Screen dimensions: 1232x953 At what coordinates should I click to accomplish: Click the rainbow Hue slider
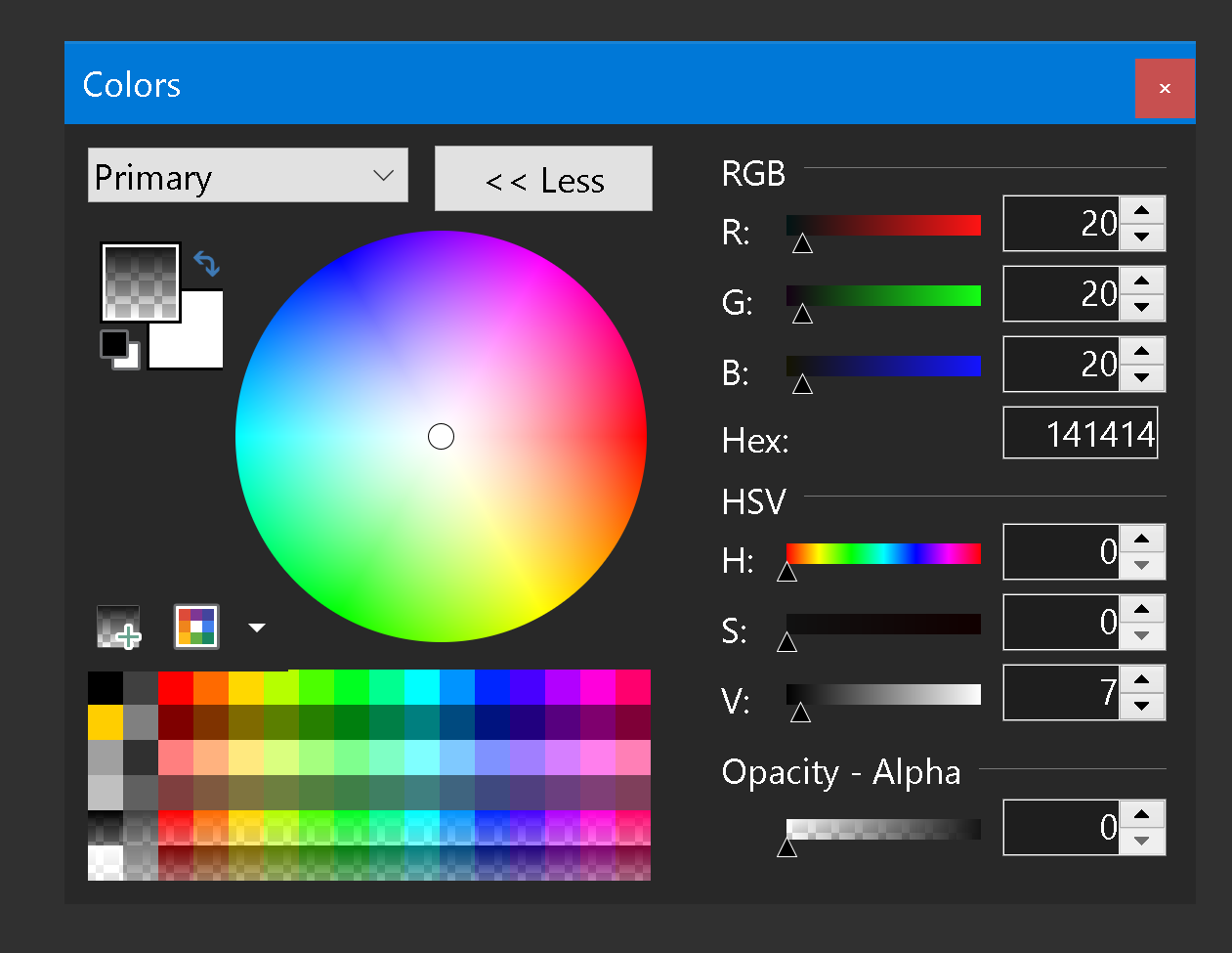(883, 554)
